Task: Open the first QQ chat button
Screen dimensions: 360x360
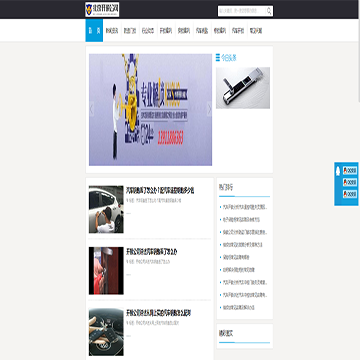Action: 350,171
